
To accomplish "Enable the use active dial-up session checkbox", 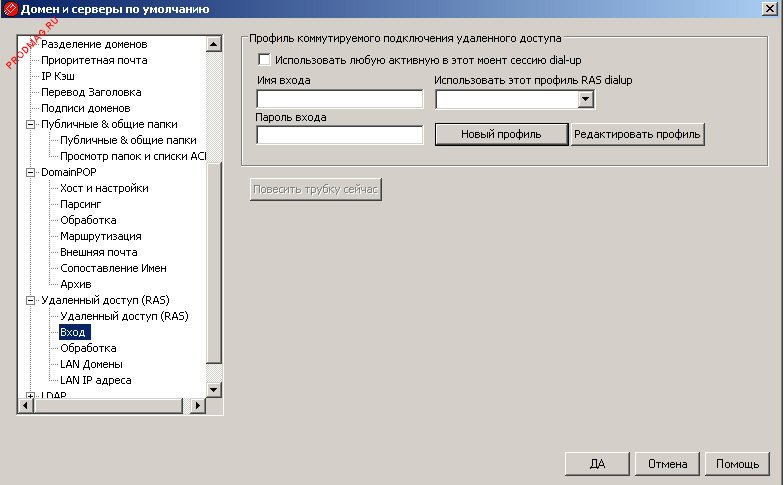I will (x=265, y=61).
